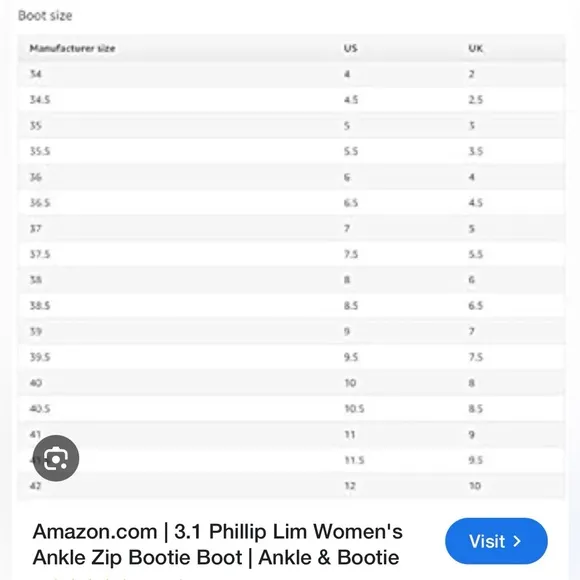The width and height of the screenshot is (580, 580).
Task: Click US size 11.5 cell
Action: click(354, 460)
